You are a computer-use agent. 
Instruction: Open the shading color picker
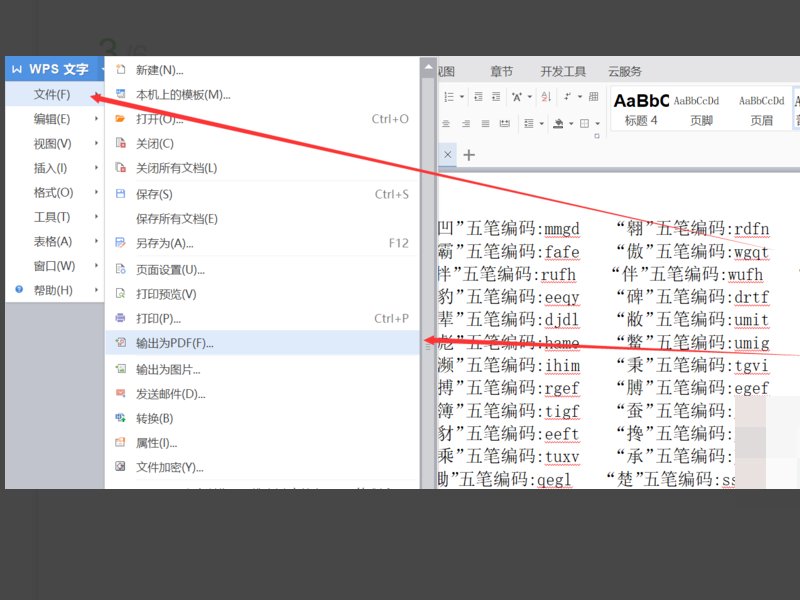(571, 124)
